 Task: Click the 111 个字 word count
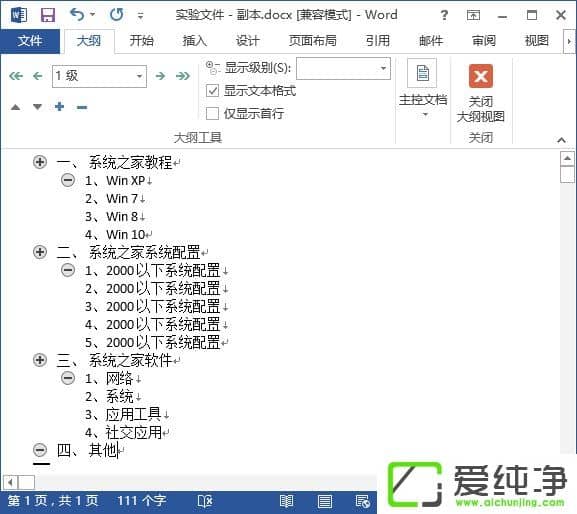point(142,501)
